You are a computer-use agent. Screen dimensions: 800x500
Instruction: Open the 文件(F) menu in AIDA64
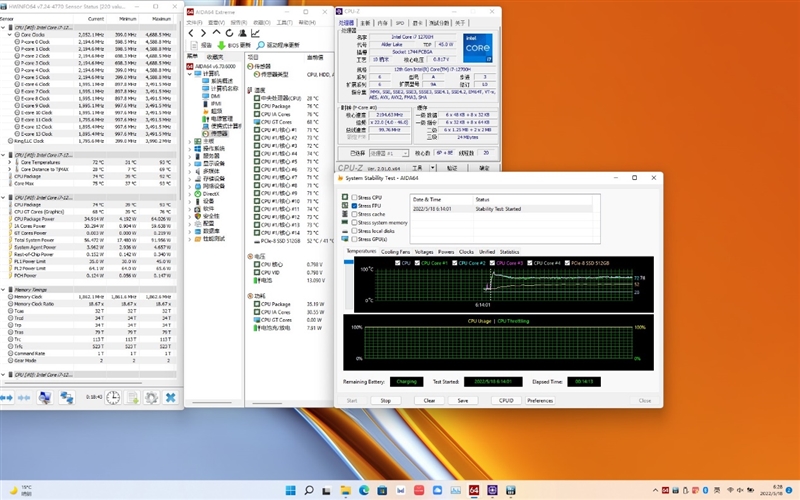194,22
